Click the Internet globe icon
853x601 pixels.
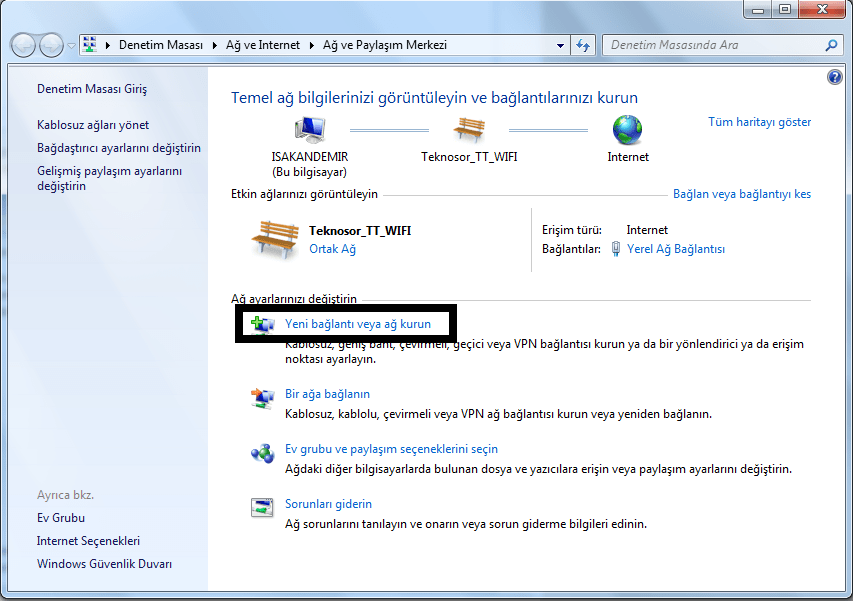627,128
